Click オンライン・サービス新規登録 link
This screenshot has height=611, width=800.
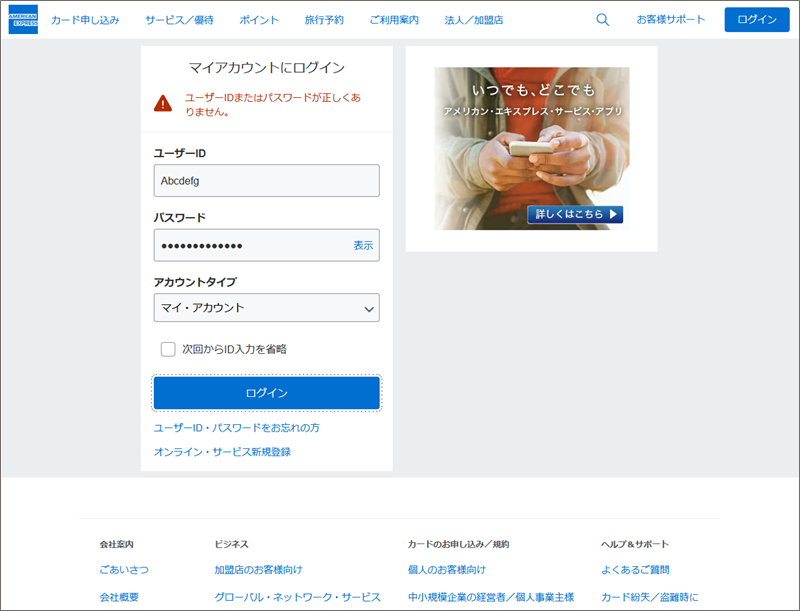(222, 452)
